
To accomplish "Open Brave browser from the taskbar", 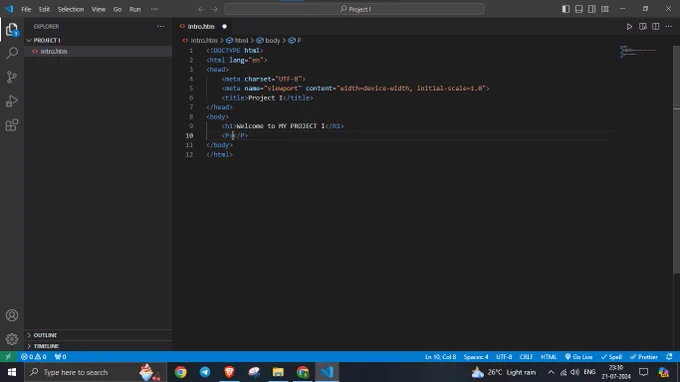I will 229,372.
